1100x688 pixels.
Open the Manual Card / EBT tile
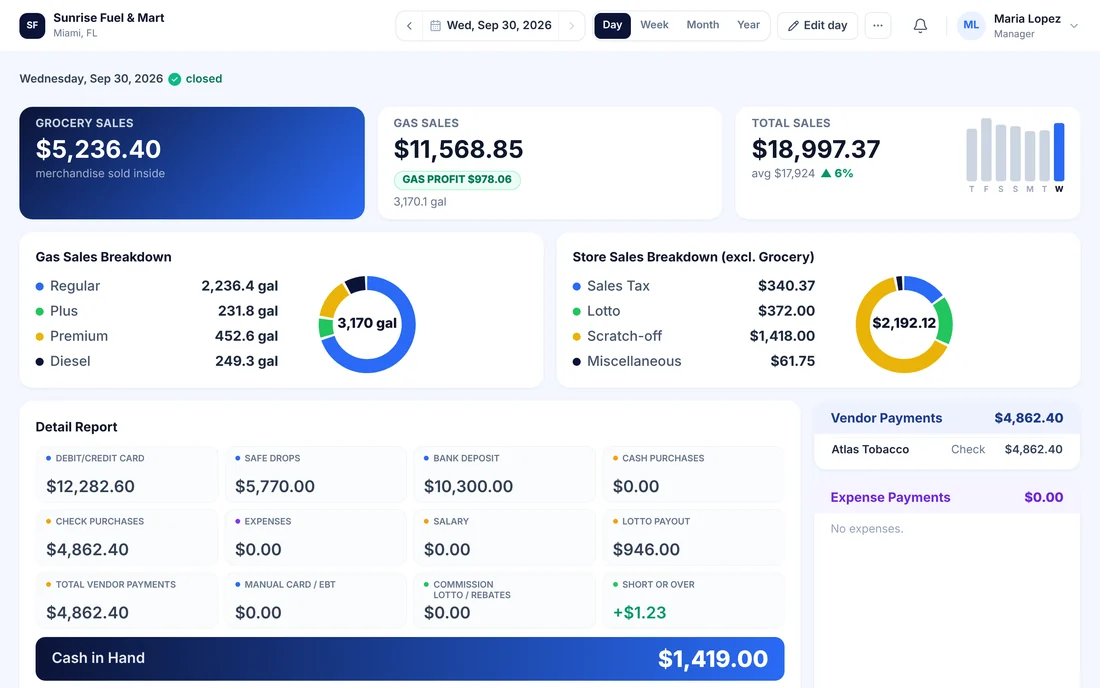click(x=316, y=600)
